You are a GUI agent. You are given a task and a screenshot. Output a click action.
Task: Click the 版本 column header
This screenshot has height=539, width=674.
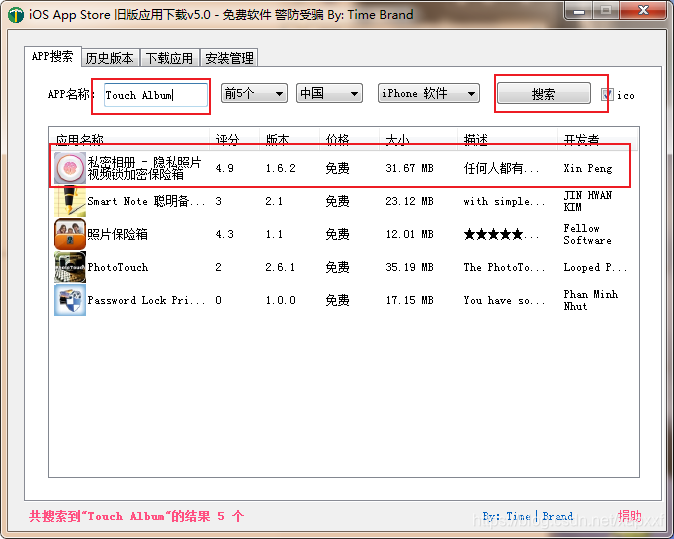[x=290, y=139]
